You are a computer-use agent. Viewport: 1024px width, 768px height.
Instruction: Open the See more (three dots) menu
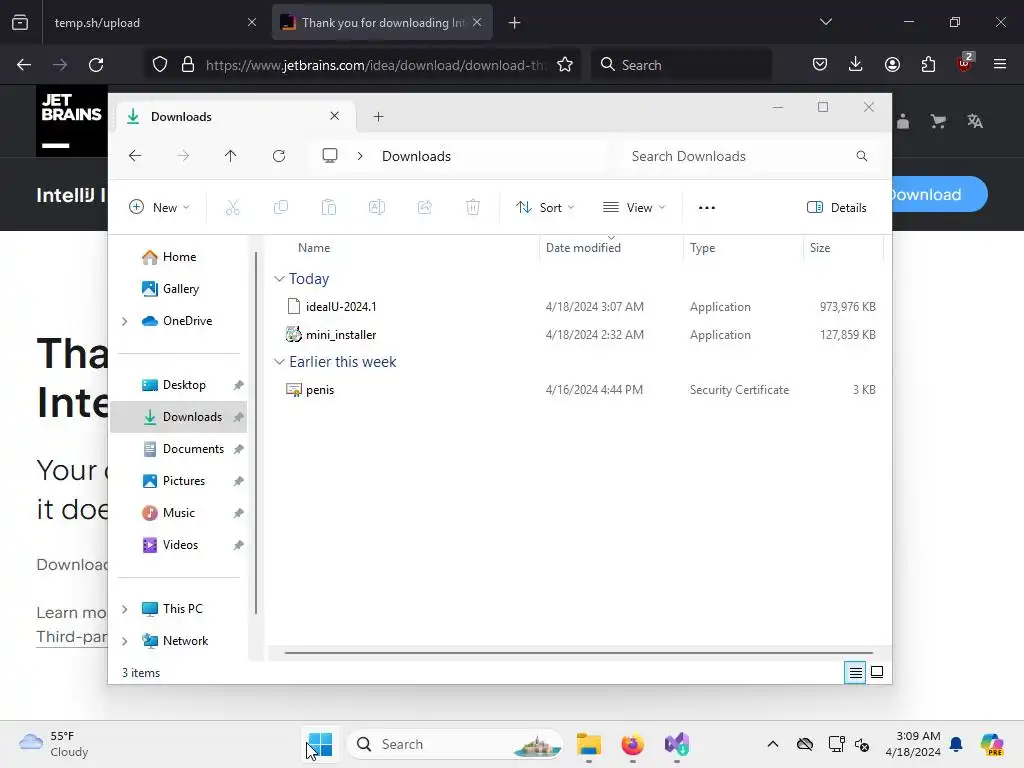[x=707, y=208]
